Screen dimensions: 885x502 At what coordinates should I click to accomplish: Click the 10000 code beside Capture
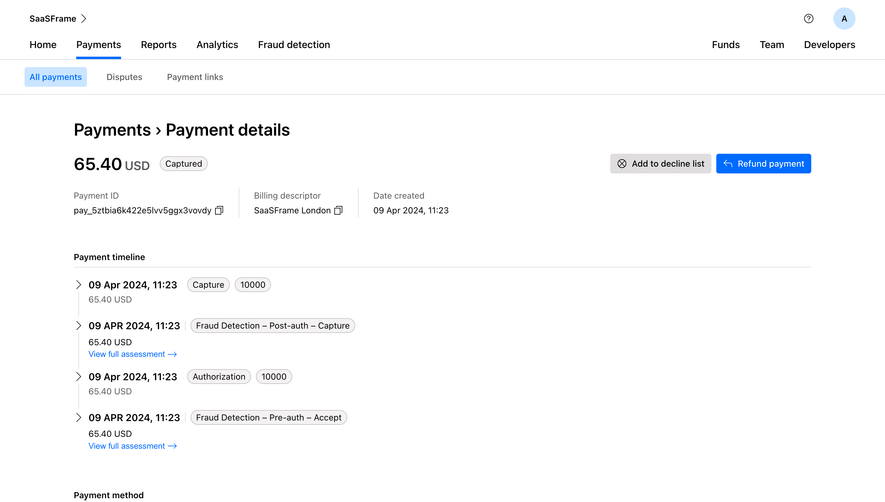point(253,285)
